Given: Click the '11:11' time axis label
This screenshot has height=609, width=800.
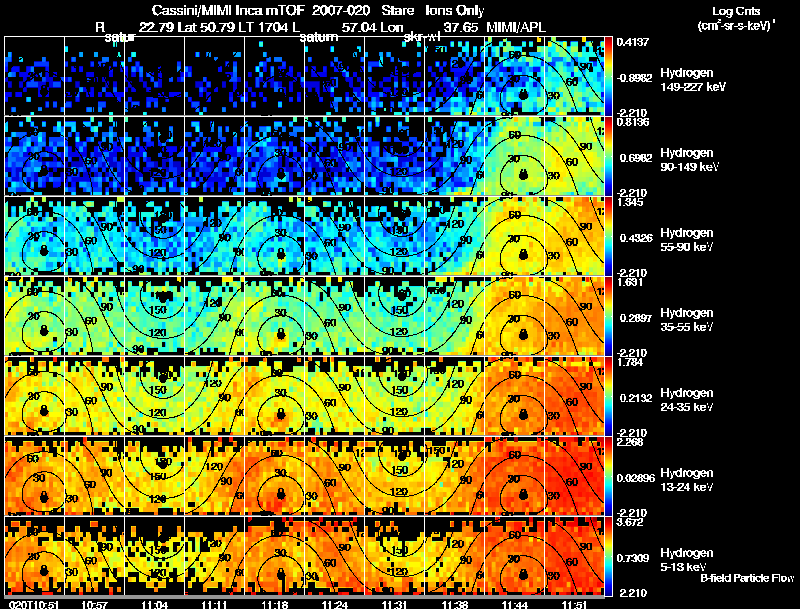Looking at the screenshot, I should [x=214, y=604].
